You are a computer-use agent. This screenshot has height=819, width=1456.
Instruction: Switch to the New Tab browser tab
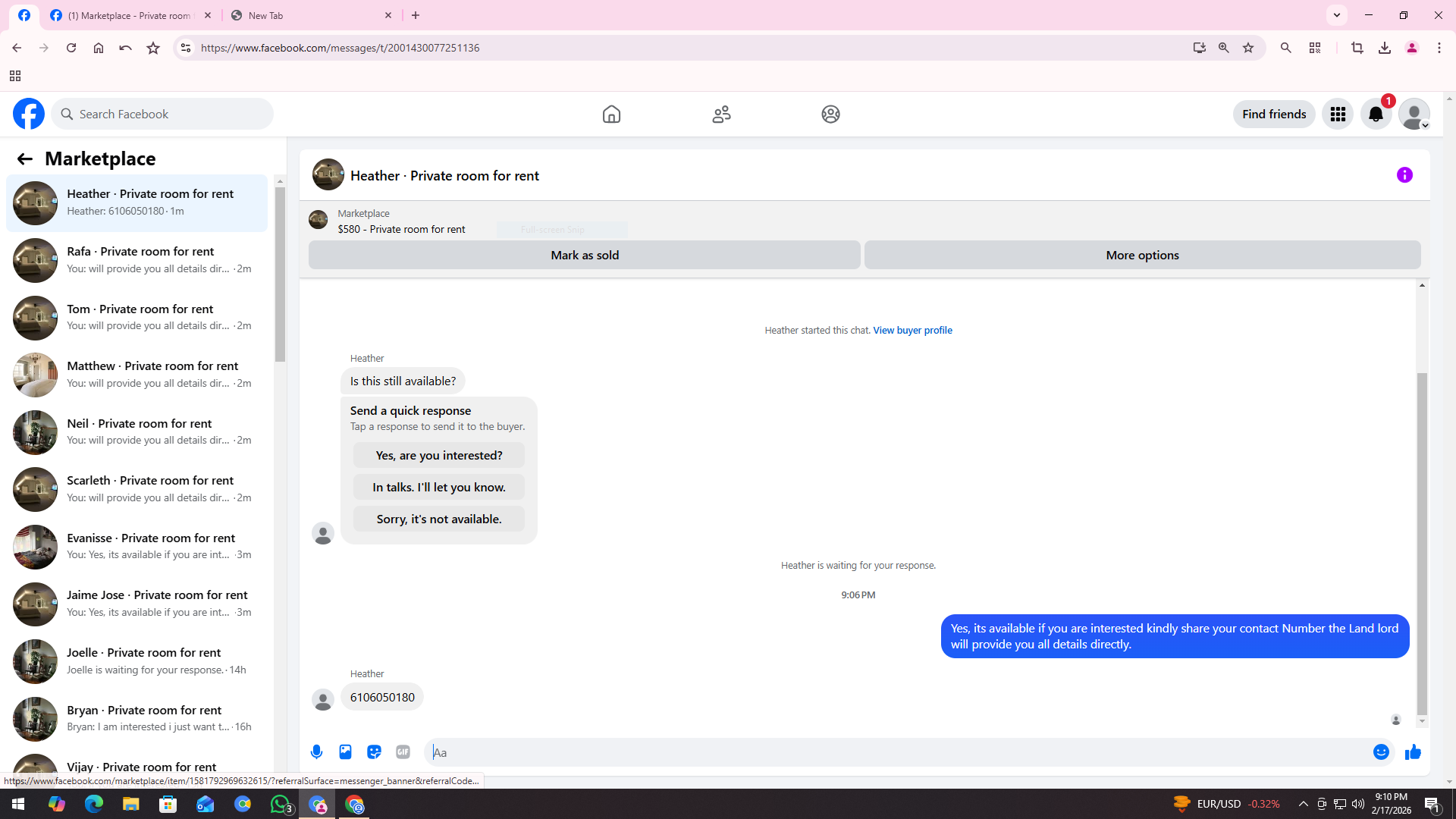point(311,15)
